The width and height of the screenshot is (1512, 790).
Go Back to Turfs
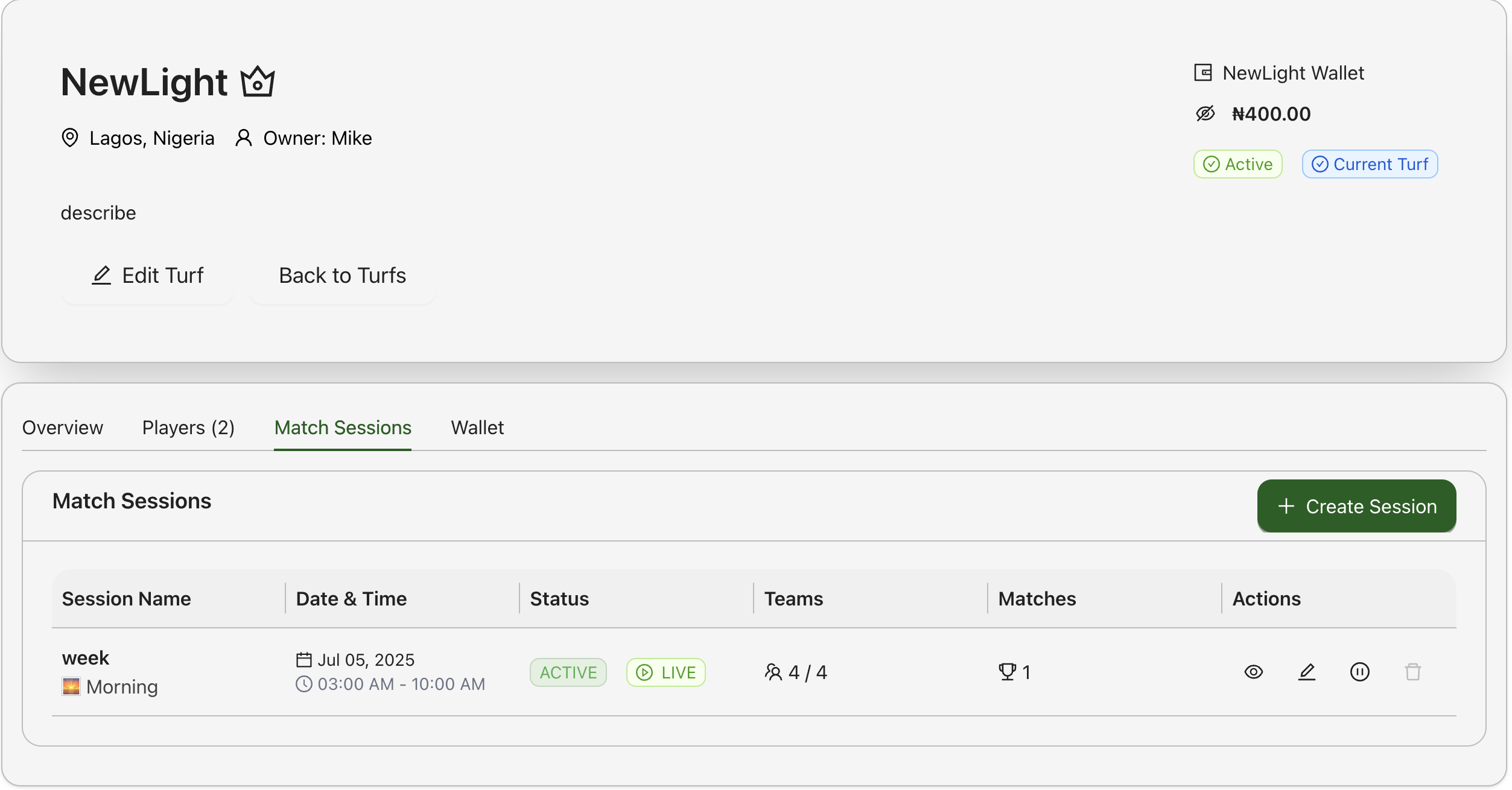pos(342,276)
